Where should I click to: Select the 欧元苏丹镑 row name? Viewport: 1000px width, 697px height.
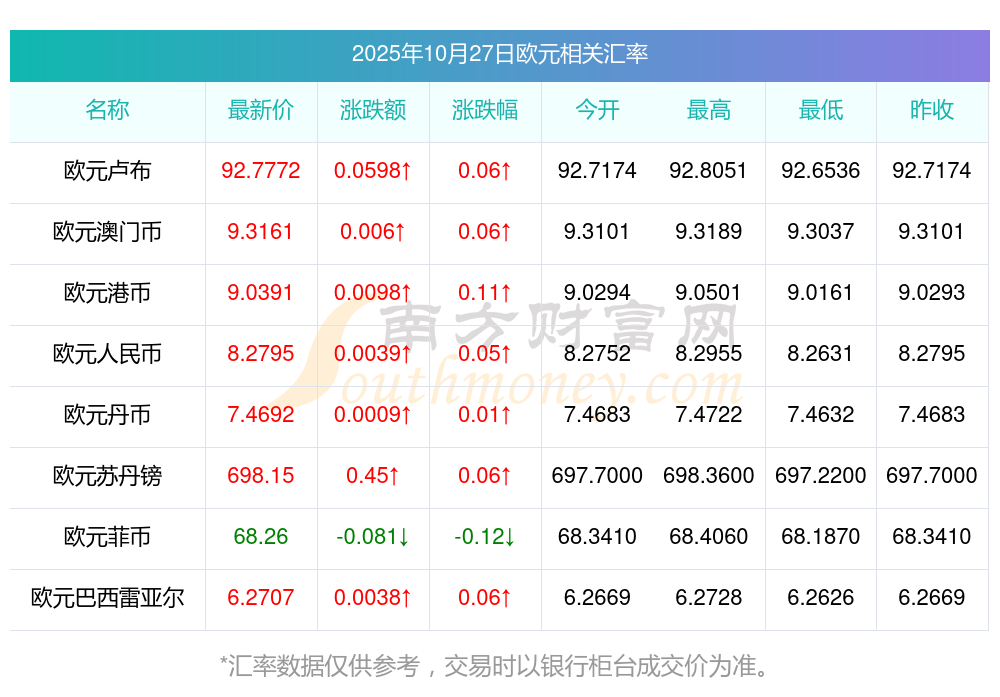[x=107, y=476]
